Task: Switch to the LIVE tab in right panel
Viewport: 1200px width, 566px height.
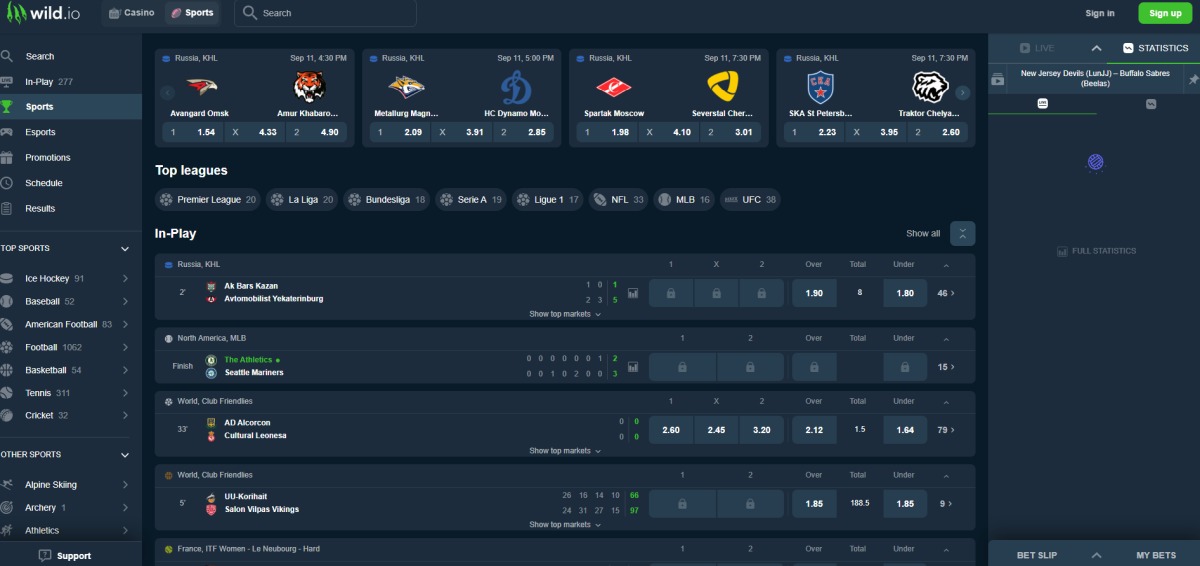Action: 1037,48
